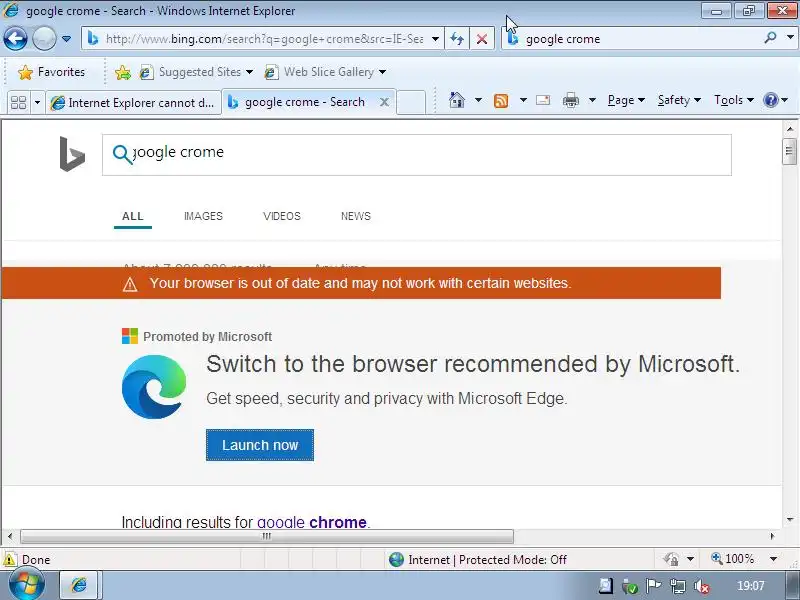The image size is (800, 600).
Task: Open the recent pages dropdown arrow
Action: coord(66,39)
